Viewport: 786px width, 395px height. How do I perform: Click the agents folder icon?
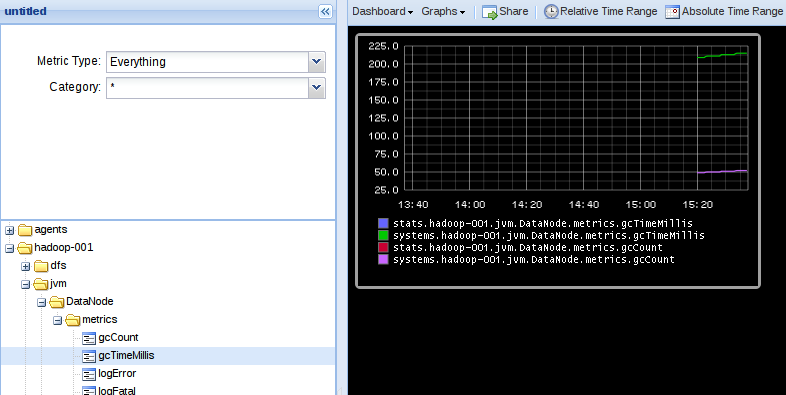coord(25,230)
